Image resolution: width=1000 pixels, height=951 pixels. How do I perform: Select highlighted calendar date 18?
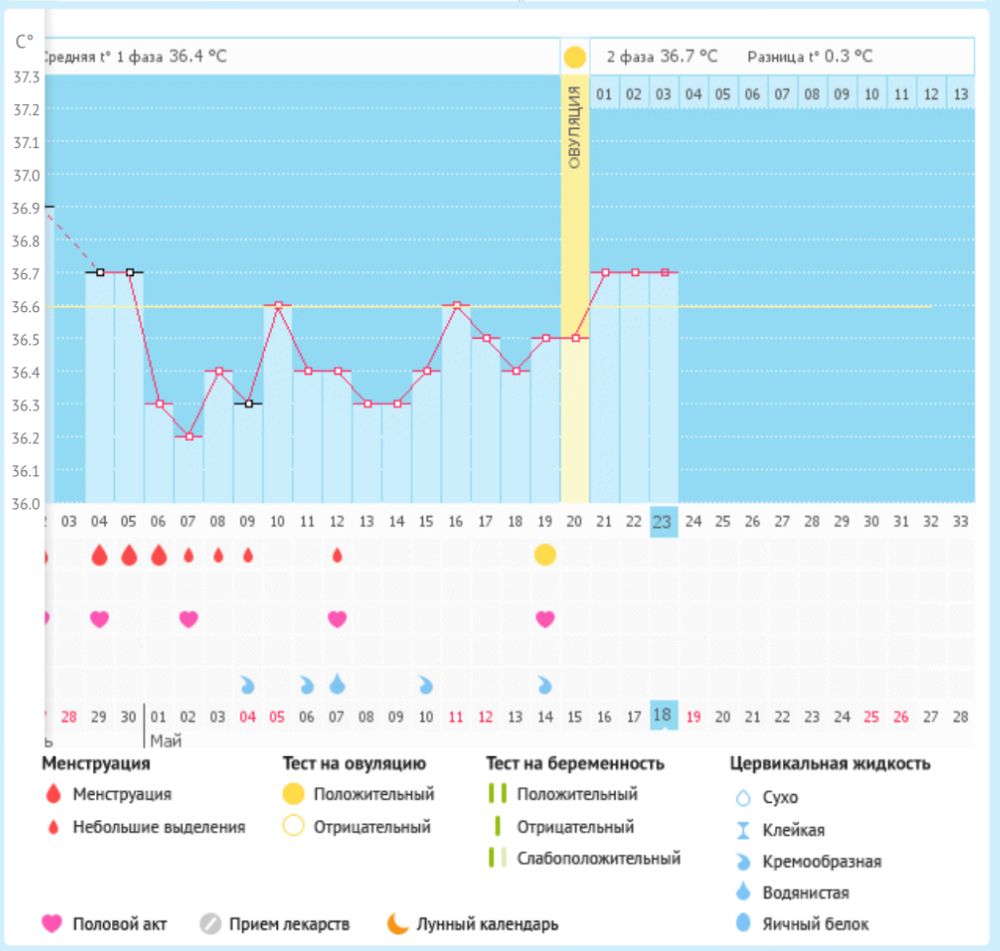(663, 715)
